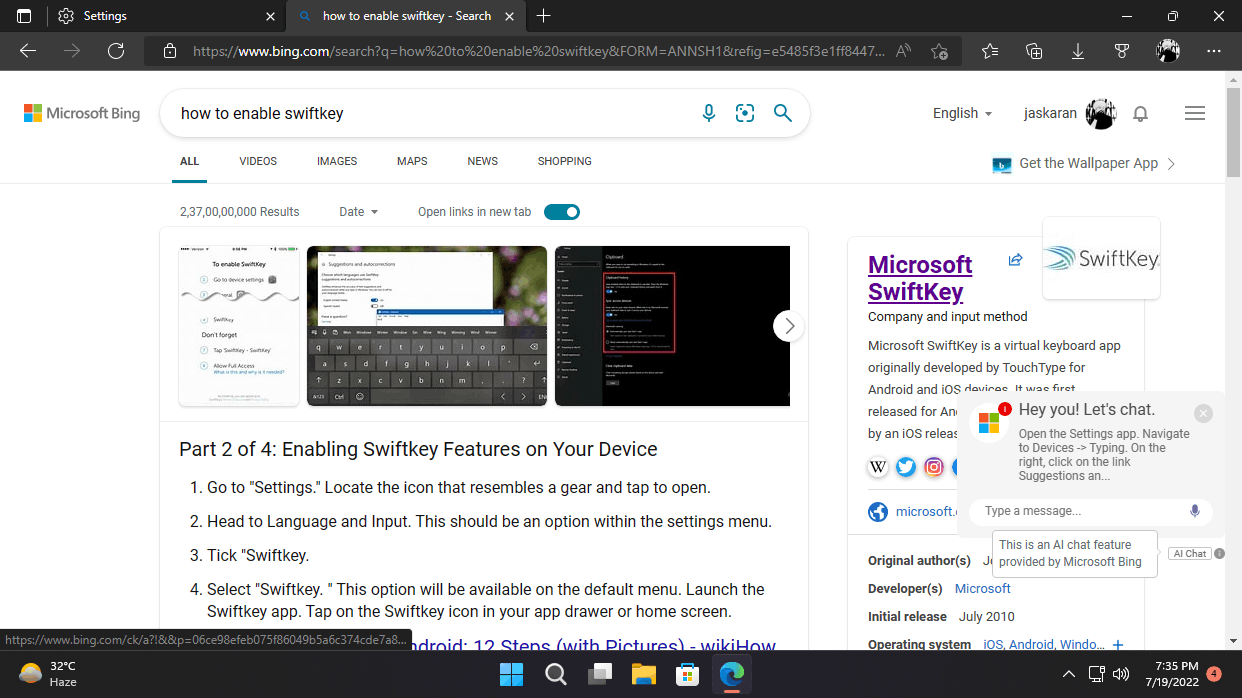1242x698 pixels.
Task: Start voice search with microphone icon
Action: [x=709, y=113]
